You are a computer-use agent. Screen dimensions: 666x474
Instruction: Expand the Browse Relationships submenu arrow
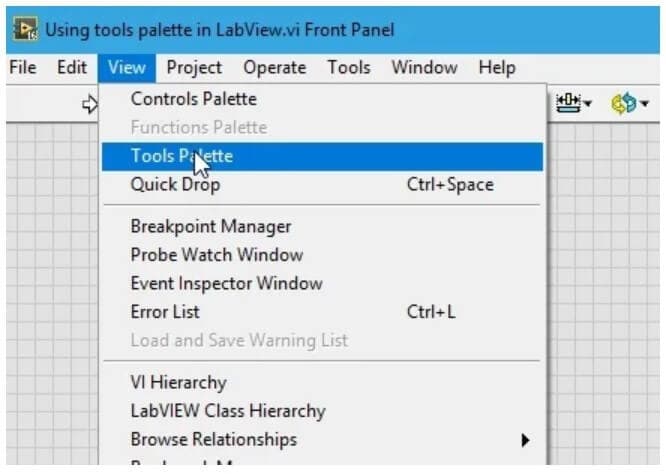click(x=525, y=439)
